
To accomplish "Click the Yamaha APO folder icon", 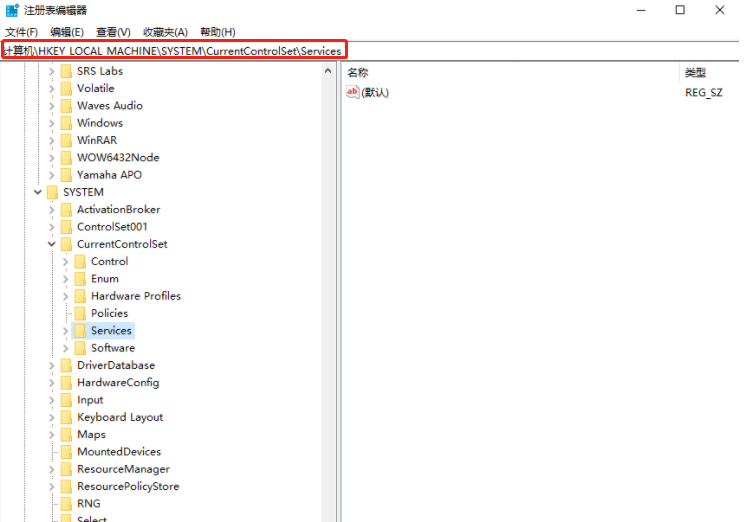I will (66, 175).
